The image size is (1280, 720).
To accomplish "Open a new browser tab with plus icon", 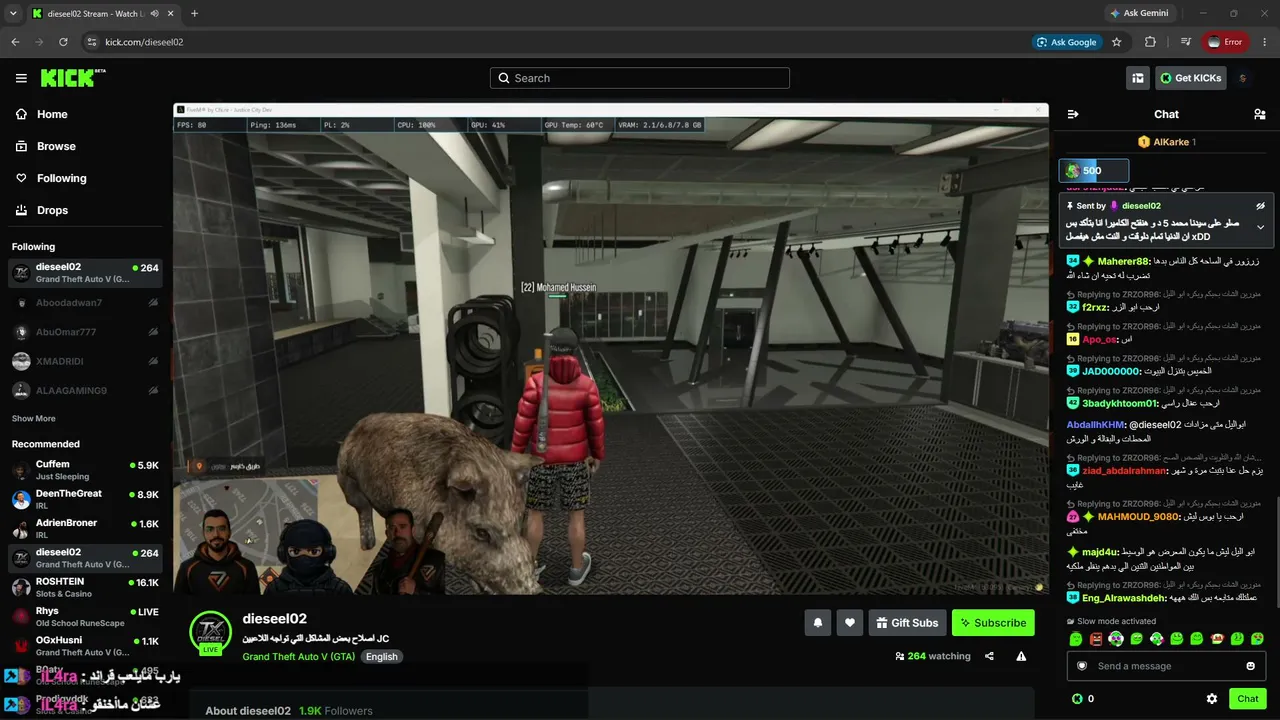I will pyautogui.click(x=194, y=14).
